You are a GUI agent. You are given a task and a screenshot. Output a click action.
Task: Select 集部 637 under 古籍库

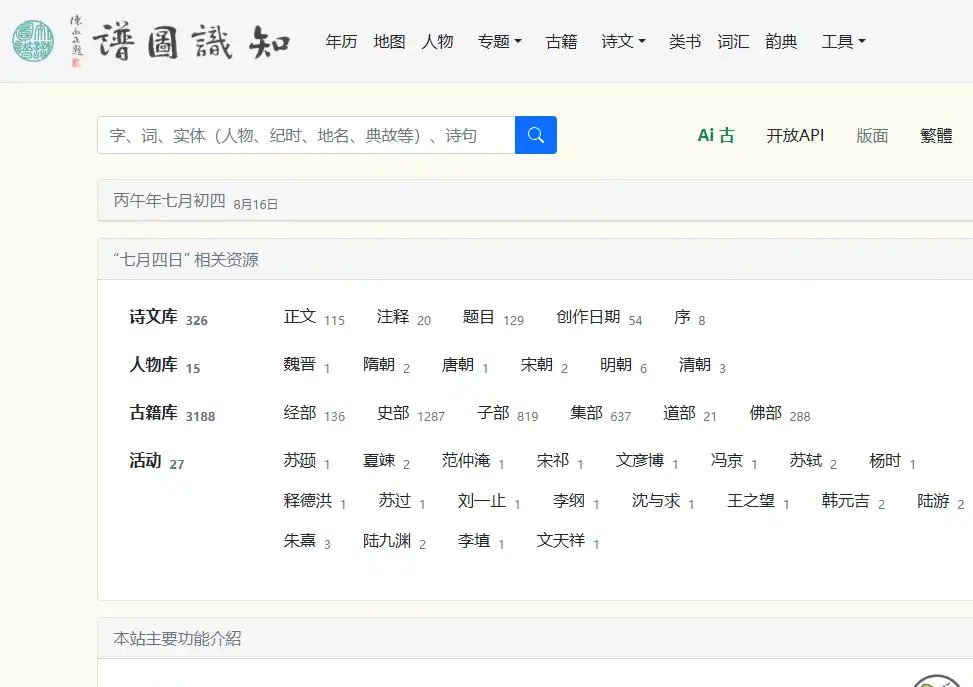(601, 413)
